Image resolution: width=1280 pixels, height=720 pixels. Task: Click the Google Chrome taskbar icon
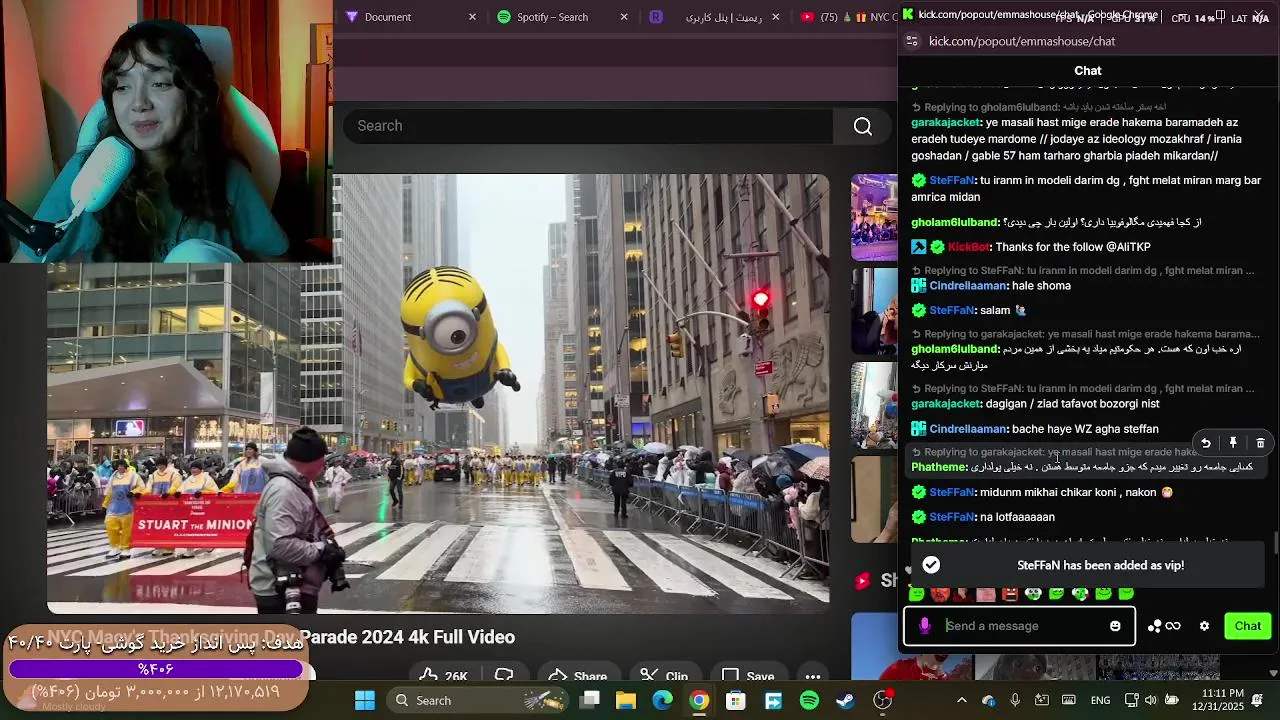(699, 700)
